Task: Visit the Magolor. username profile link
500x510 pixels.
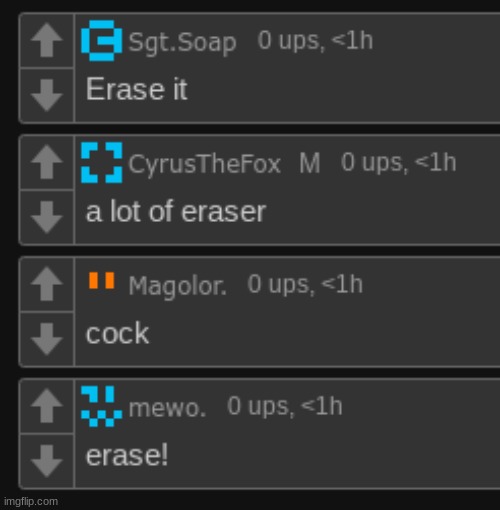Action: (x=177, y=286)
